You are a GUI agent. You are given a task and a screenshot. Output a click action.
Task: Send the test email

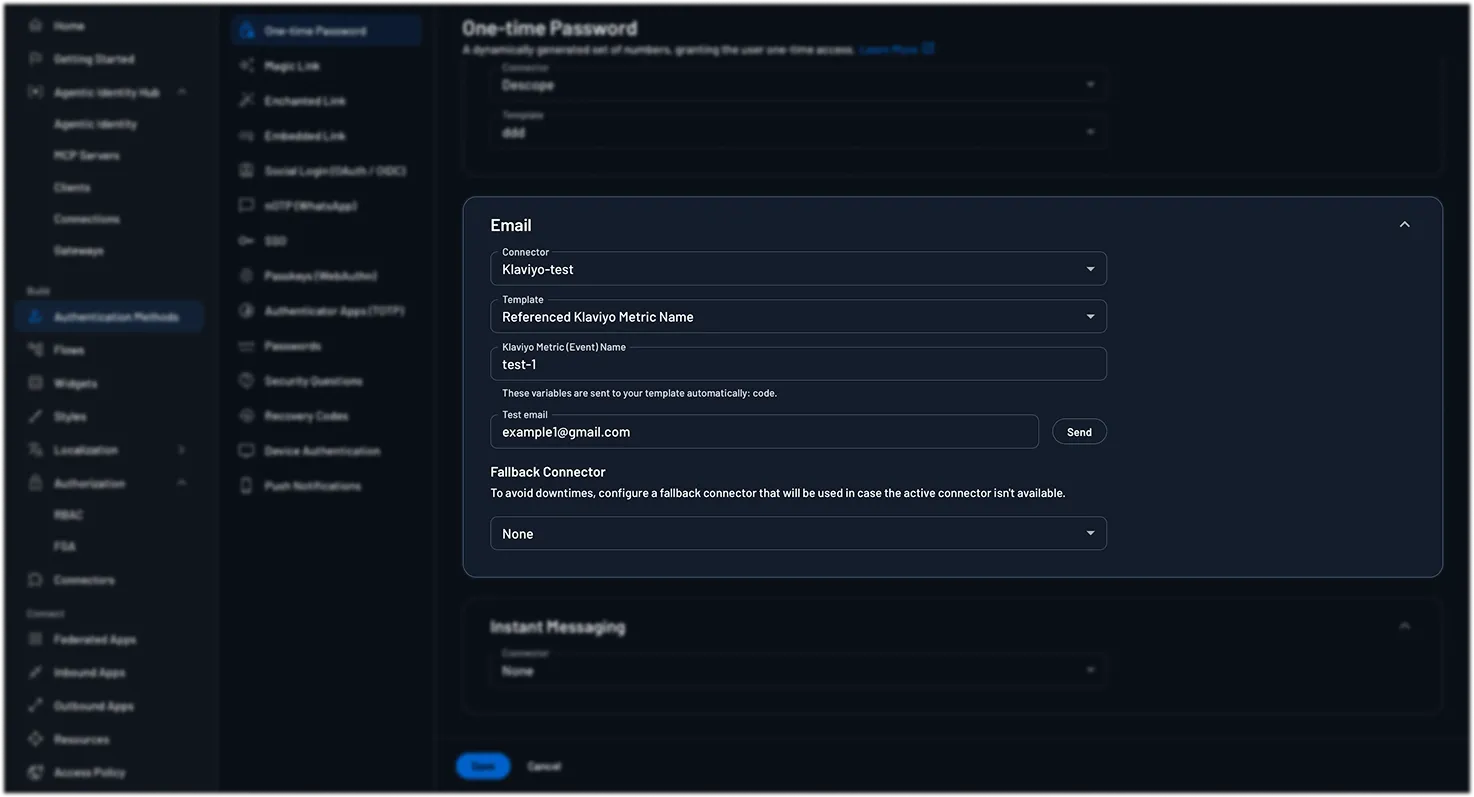pyautogui.click(x=1079, y=432)
